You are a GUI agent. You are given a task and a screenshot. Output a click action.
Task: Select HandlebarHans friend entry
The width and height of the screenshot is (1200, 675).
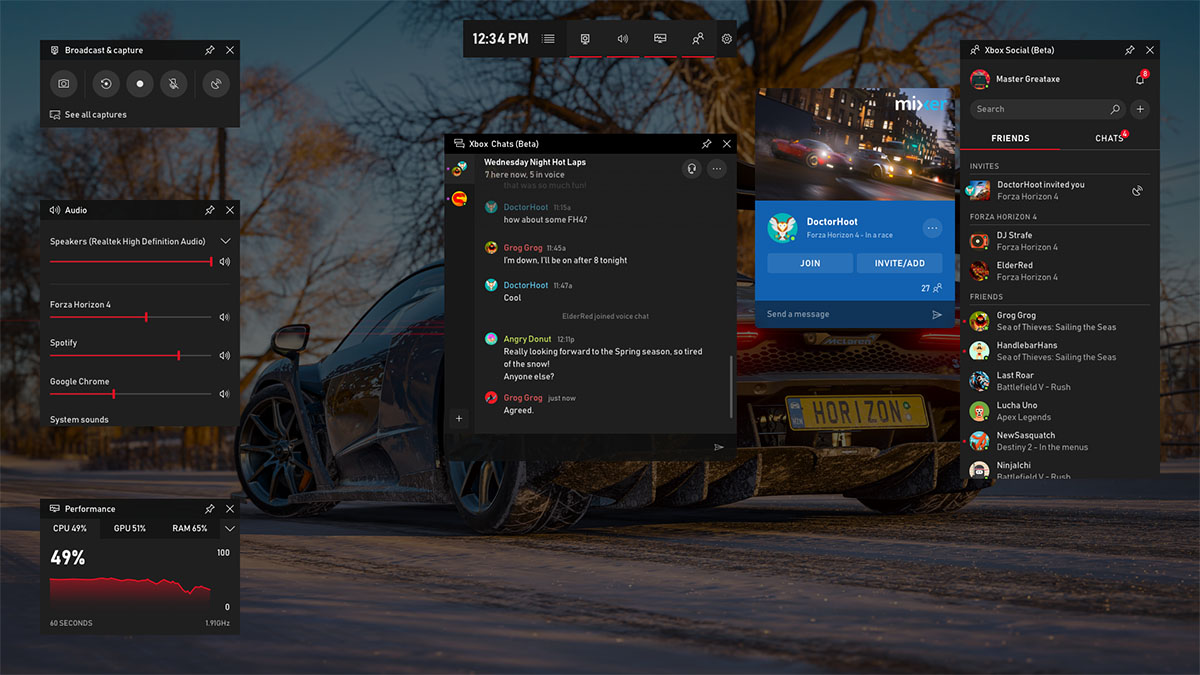click(1060, 351)
